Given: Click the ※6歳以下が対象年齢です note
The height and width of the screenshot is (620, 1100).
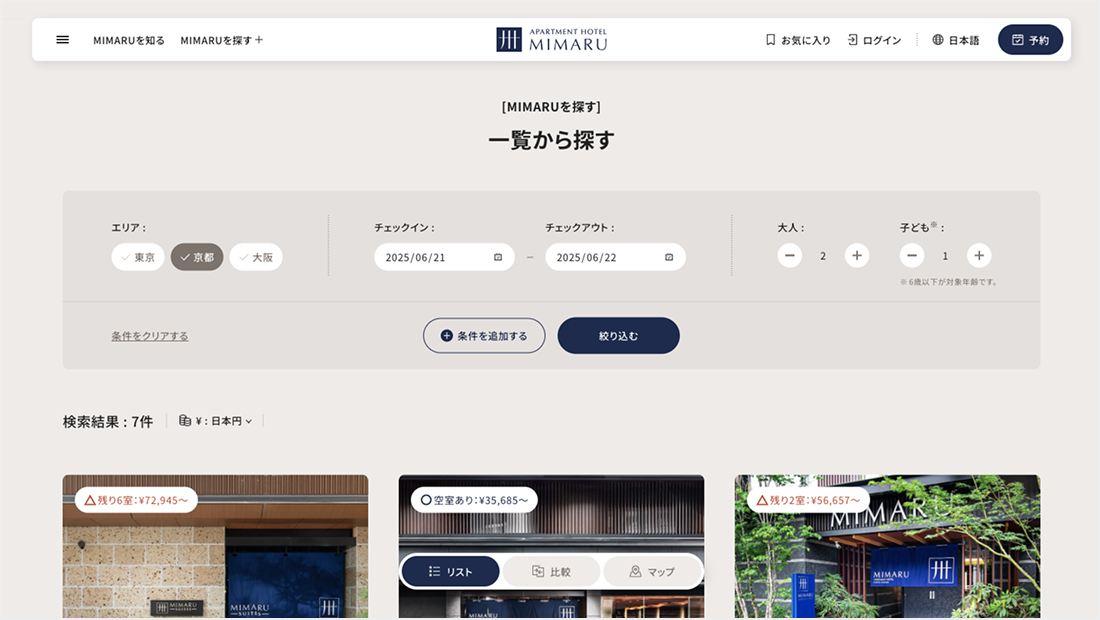Looking at the screenshot, I should click(x=948, y=282).
